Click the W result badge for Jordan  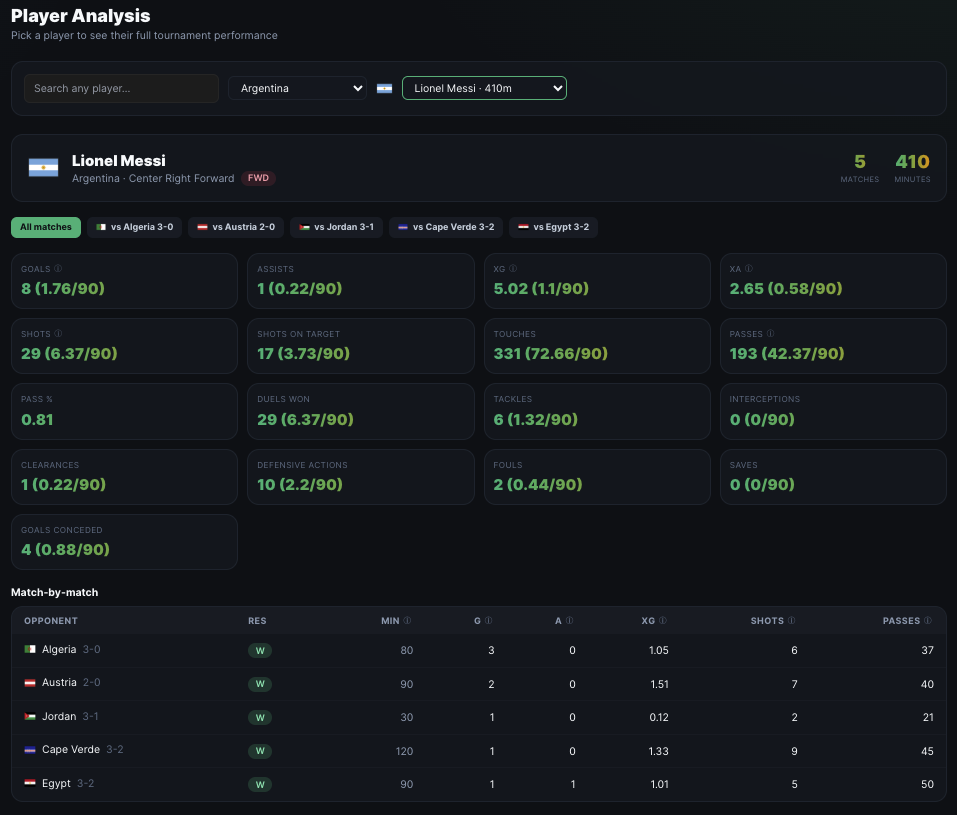pos(260,718)
